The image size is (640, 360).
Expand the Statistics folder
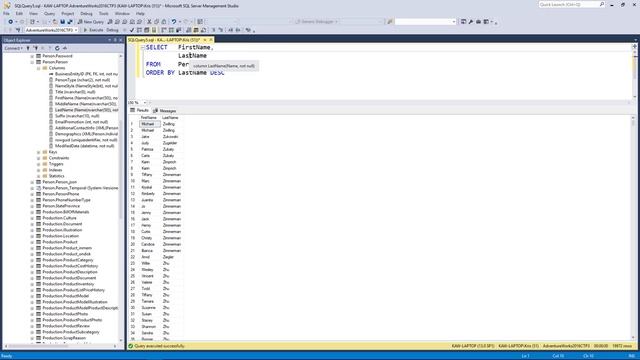[x=39, y=176]
